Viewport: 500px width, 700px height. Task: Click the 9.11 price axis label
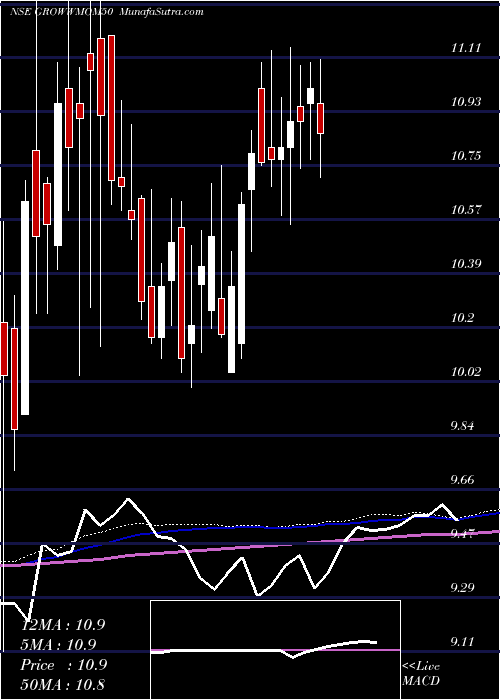point(462,642)
